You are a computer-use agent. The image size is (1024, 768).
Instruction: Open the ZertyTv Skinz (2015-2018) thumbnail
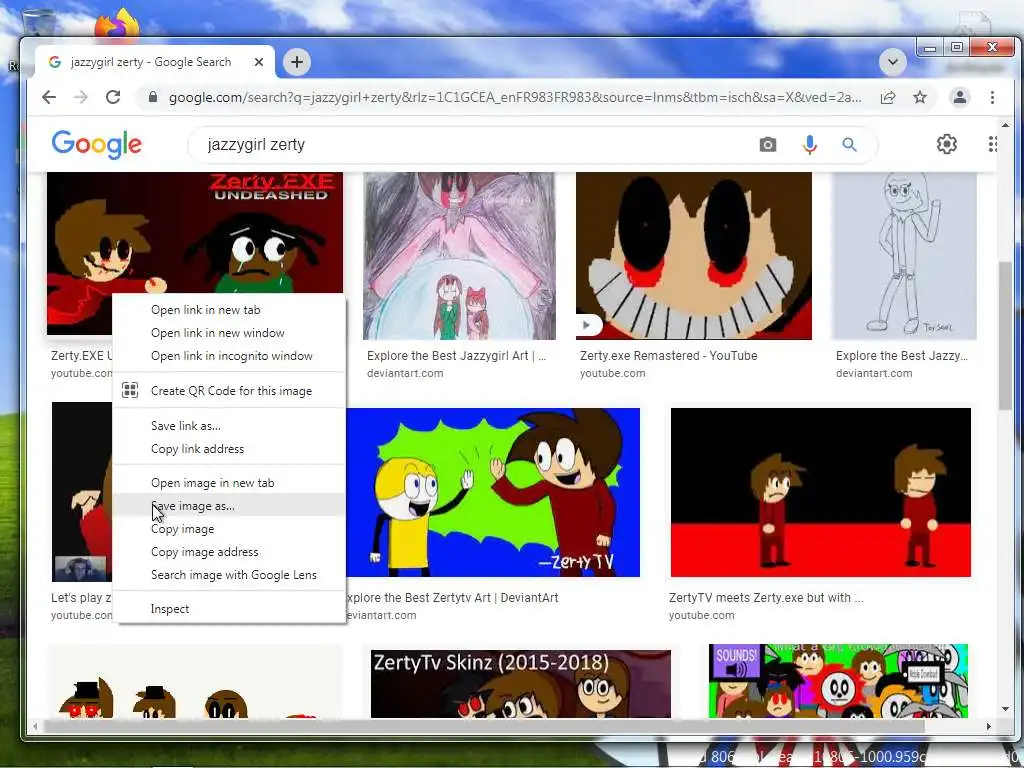(520, 684)
